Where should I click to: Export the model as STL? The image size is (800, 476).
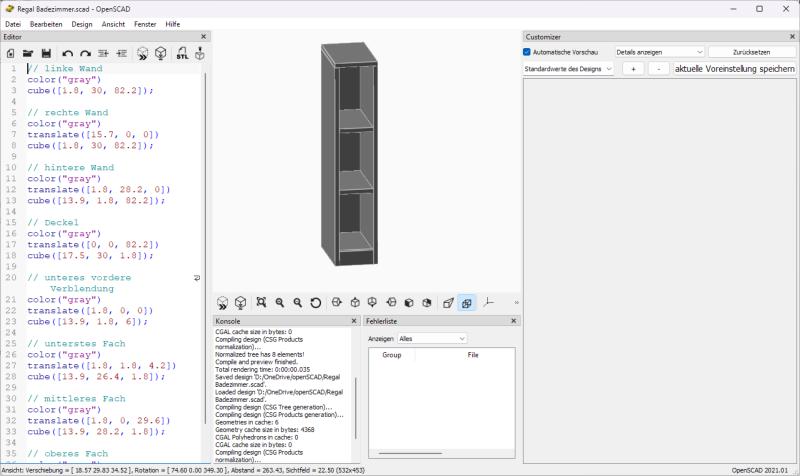click(182, 54)
